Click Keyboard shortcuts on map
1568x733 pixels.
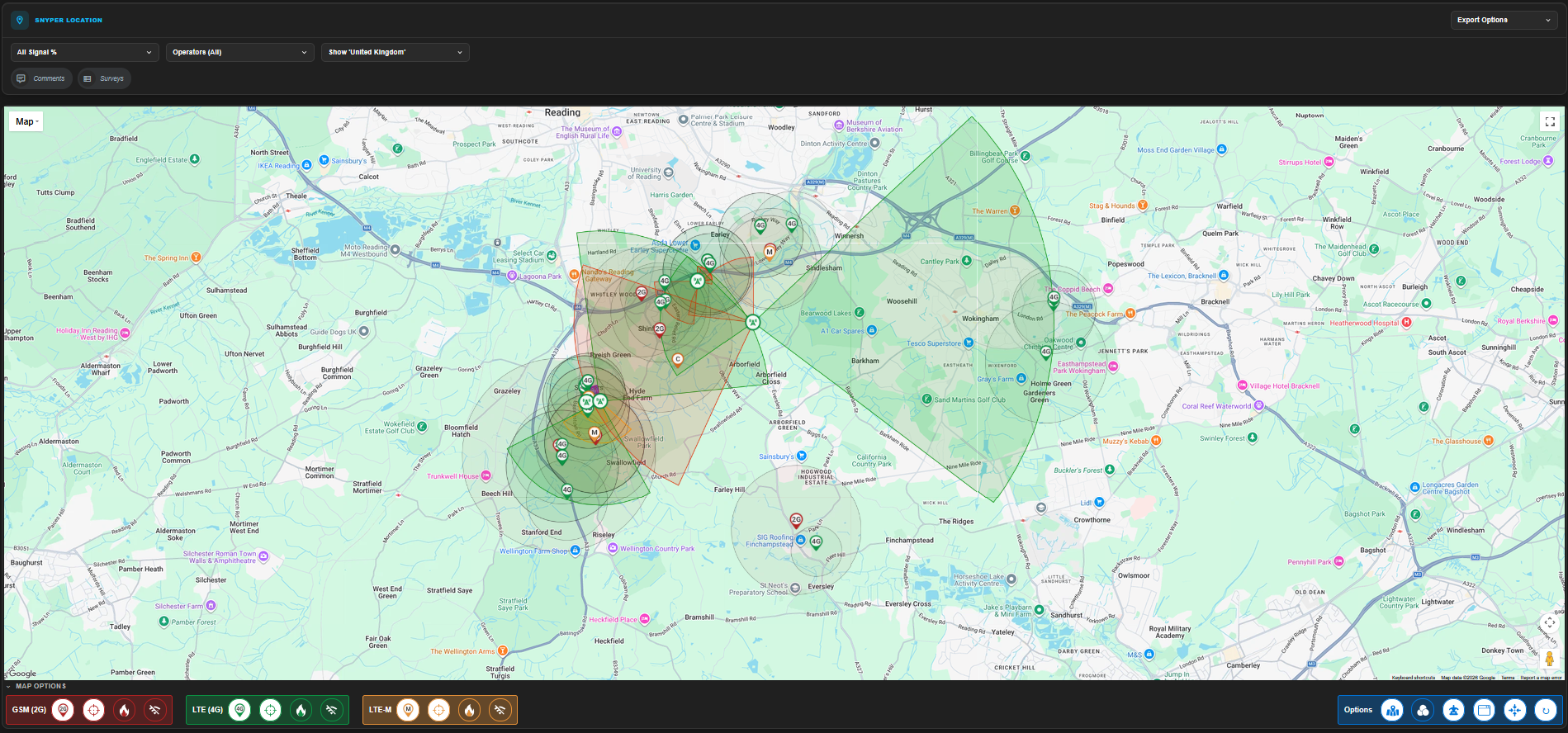pos(1414,678)
